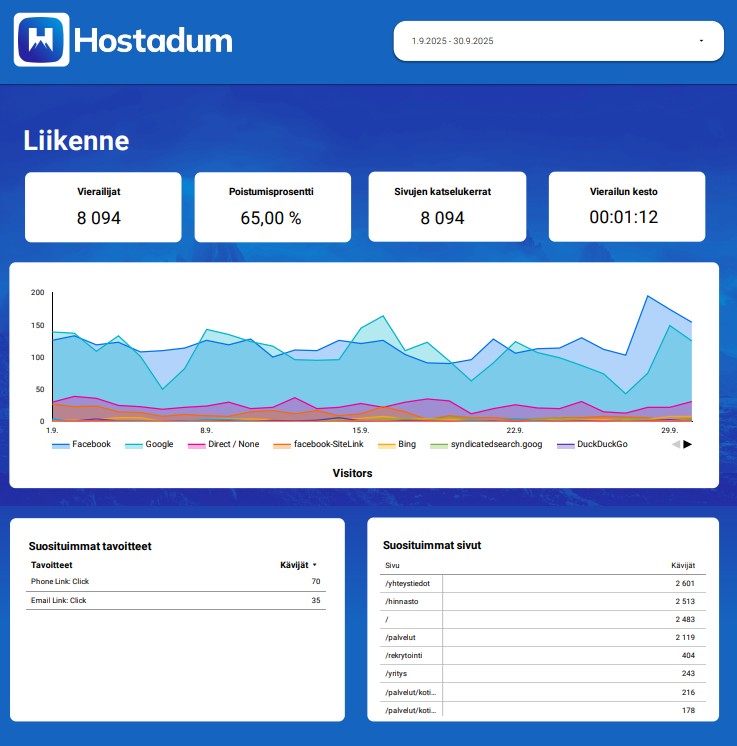Click the Sivu column header
This screenshot has height=746, width=737.
(392, 565)
